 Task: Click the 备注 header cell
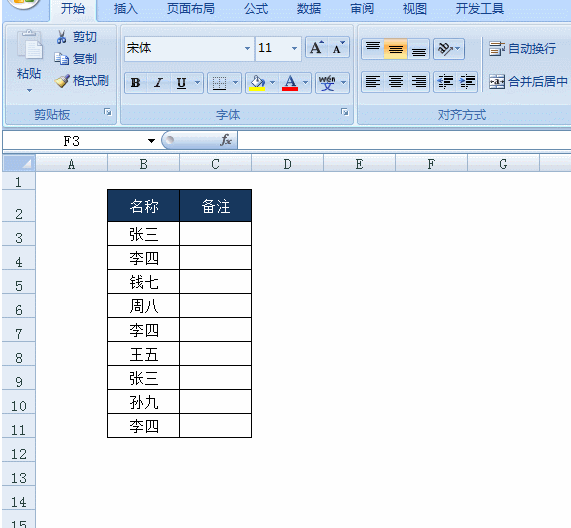(216, 206)
